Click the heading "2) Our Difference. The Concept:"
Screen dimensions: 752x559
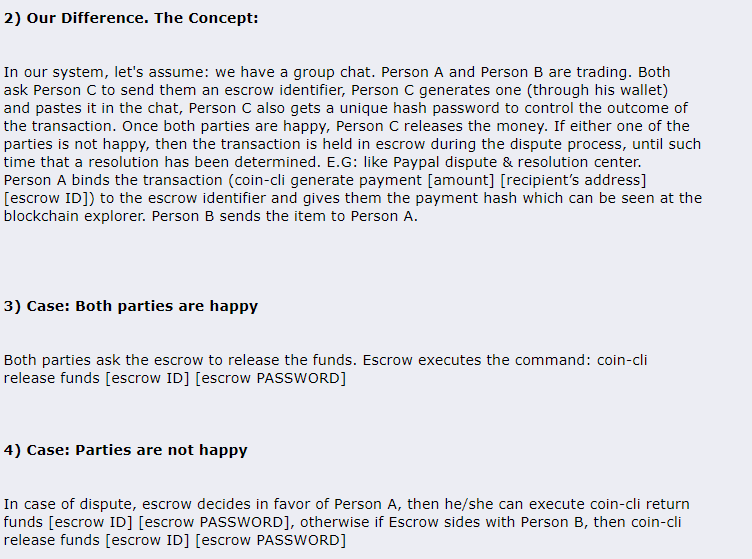click(x=131, y=18)
